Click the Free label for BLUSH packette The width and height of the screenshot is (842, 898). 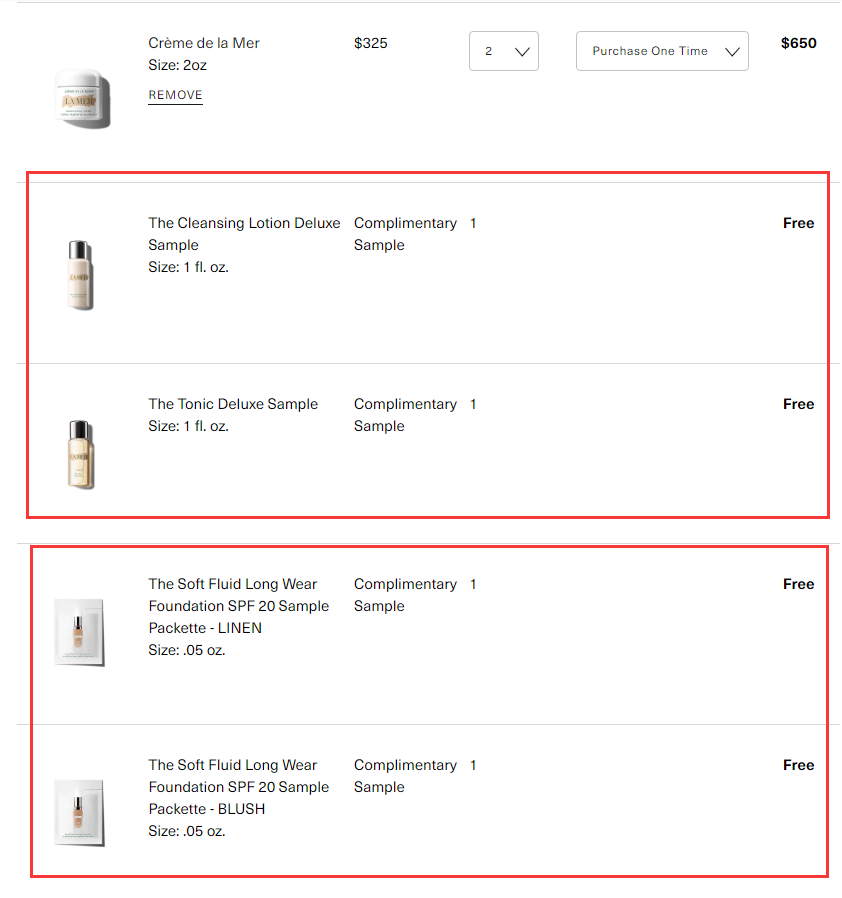pos(798,765)
